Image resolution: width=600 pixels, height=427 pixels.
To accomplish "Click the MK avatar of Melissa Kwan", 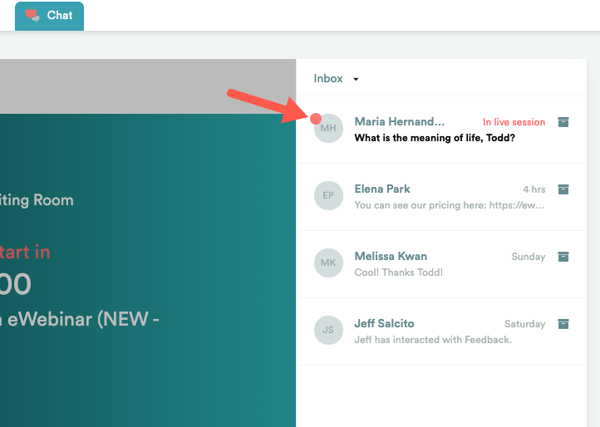I will pos(328,263).
